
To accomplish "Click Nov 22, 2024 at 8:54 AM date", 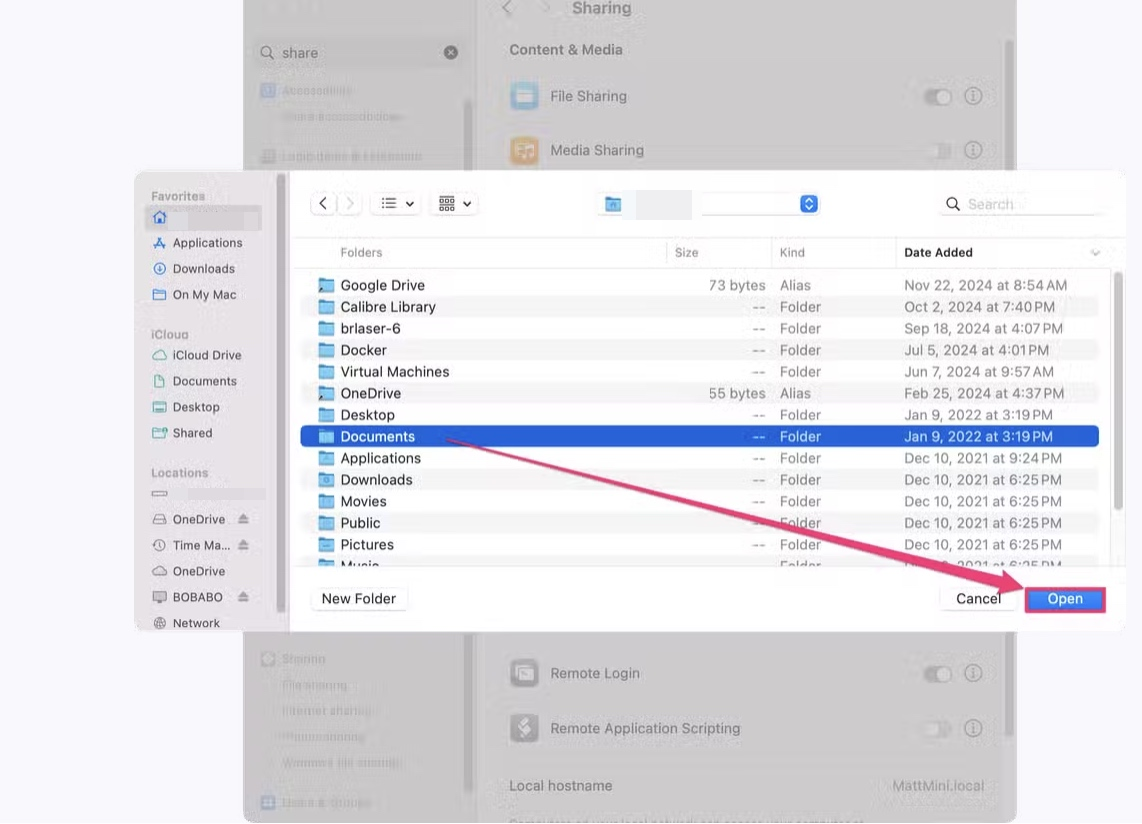I will point(985,286).
